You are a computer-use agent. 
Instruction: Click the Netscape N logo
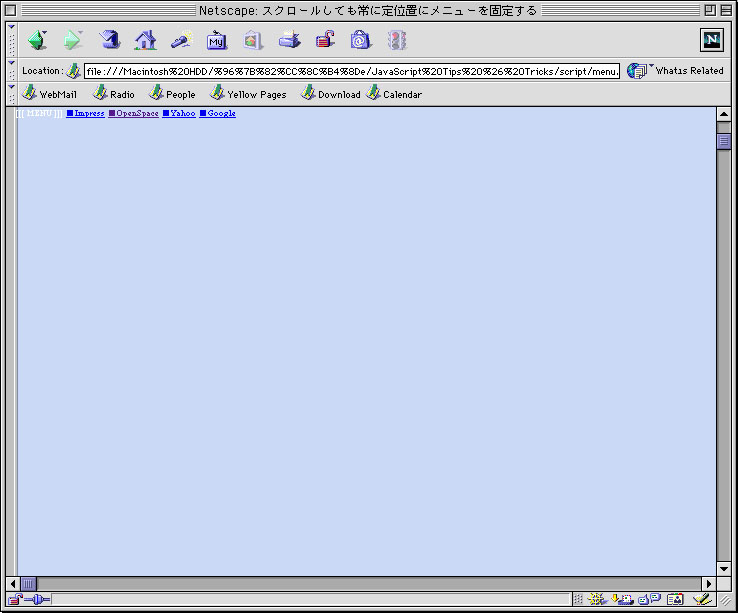coord(712,40)
